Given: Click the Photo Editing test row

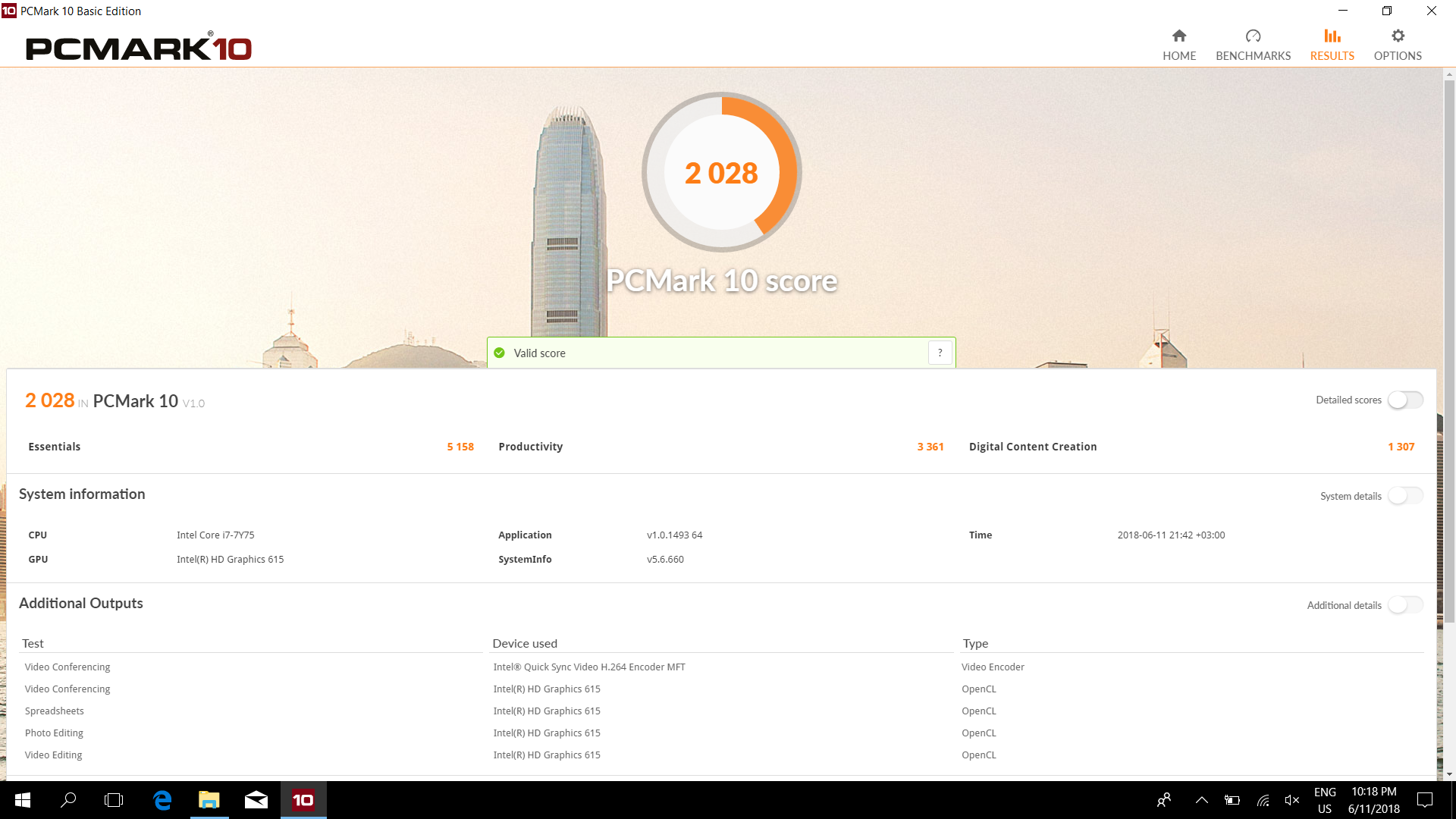Looking at the screenshot, I should pos(54,733).
